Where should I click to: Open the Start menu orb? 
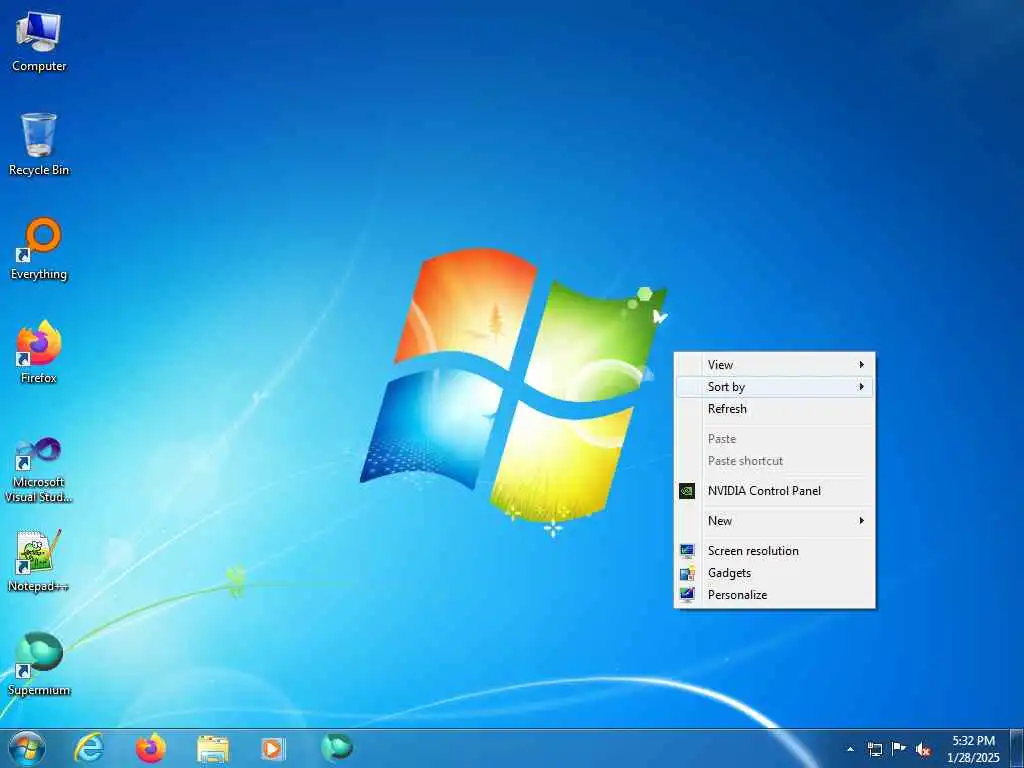click(x=27, y=748)
